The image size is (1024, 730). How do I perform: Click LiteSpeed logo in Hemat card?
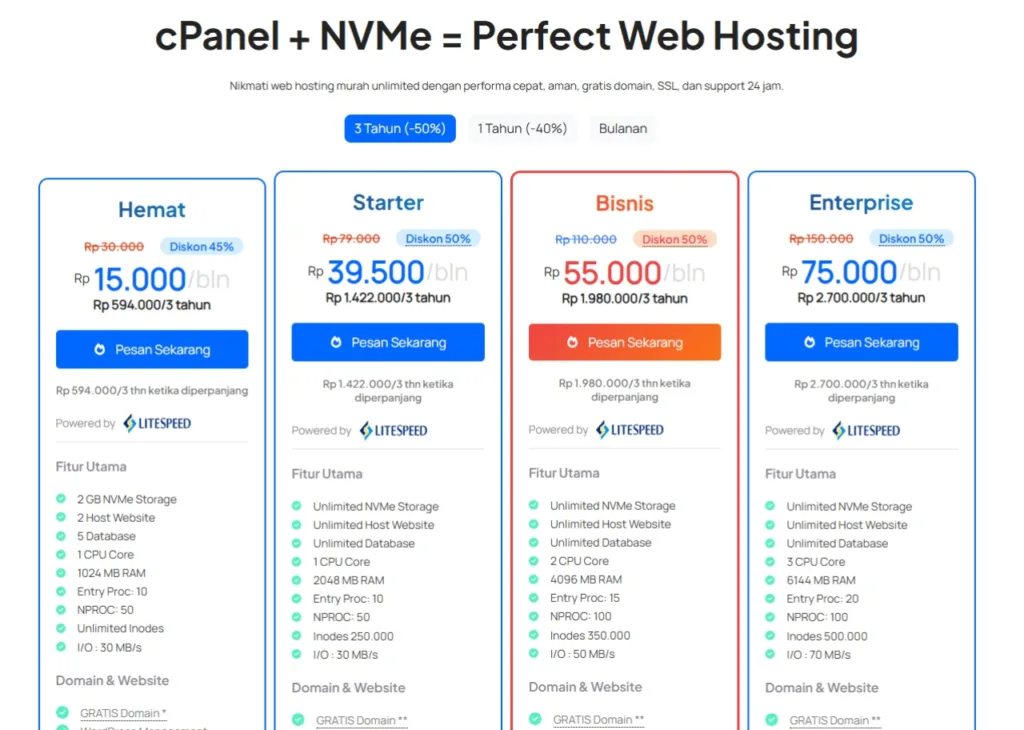[157, 423]
